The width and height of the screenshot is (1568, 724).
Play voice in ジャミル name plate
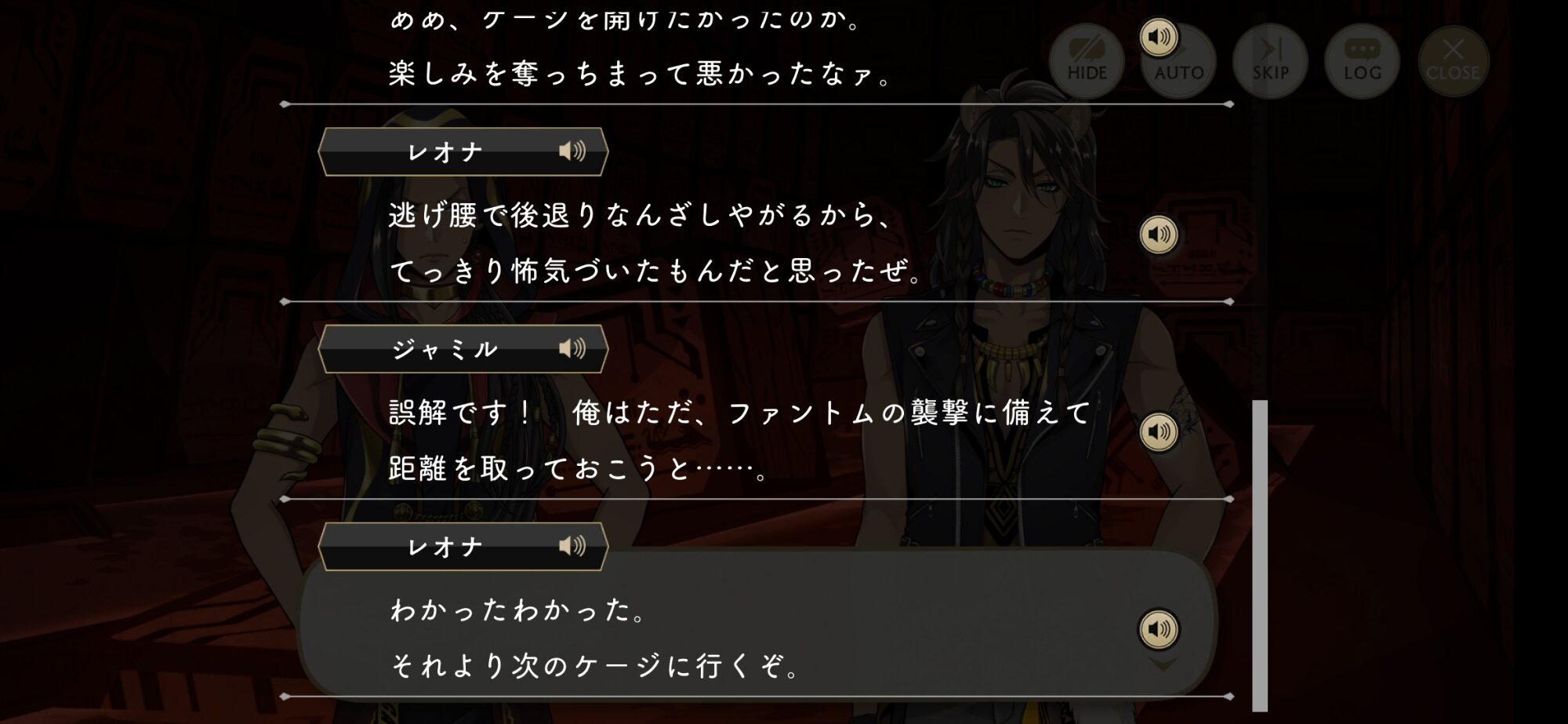[572, 348]
